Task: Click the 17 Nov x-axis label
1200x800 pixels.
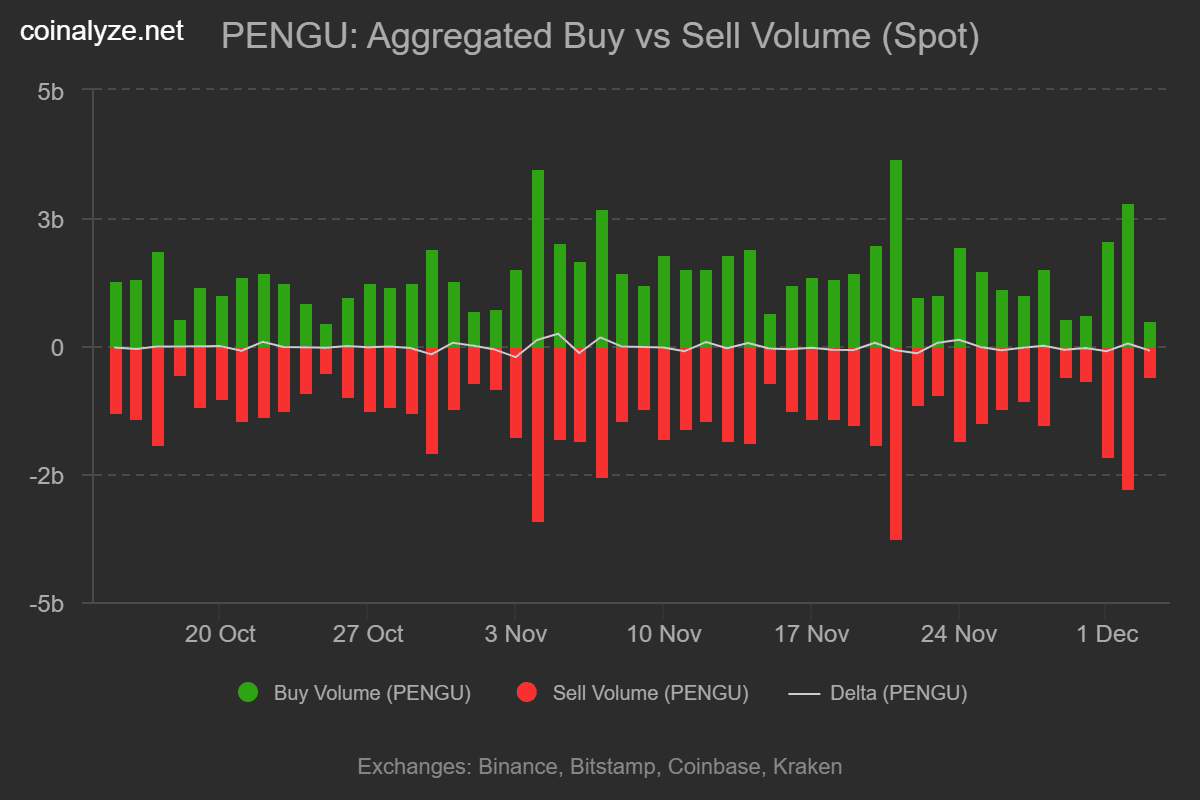Action: point(811,634)
